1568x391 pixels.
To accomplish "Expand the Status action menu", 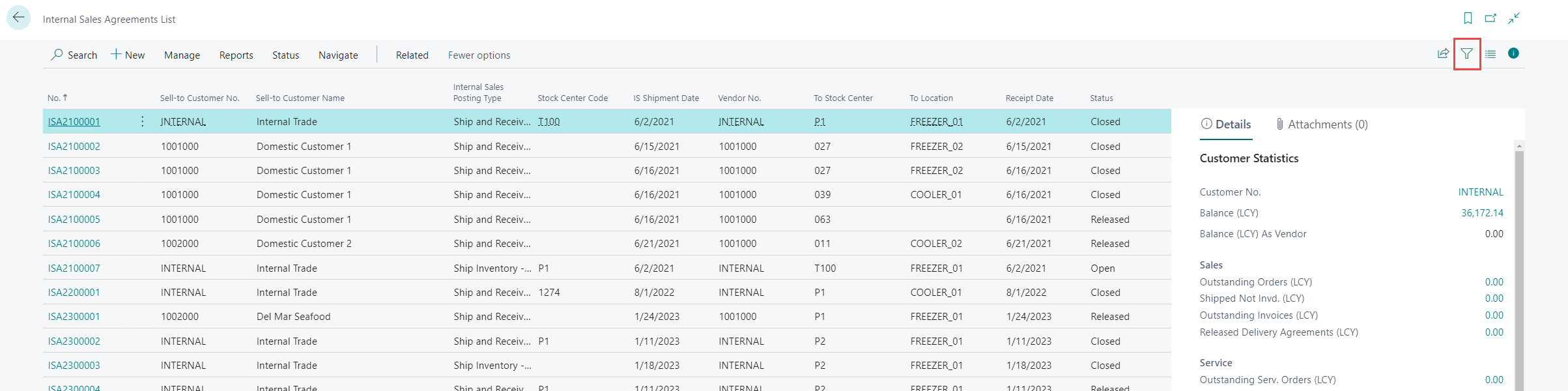I will click(285, 55).
